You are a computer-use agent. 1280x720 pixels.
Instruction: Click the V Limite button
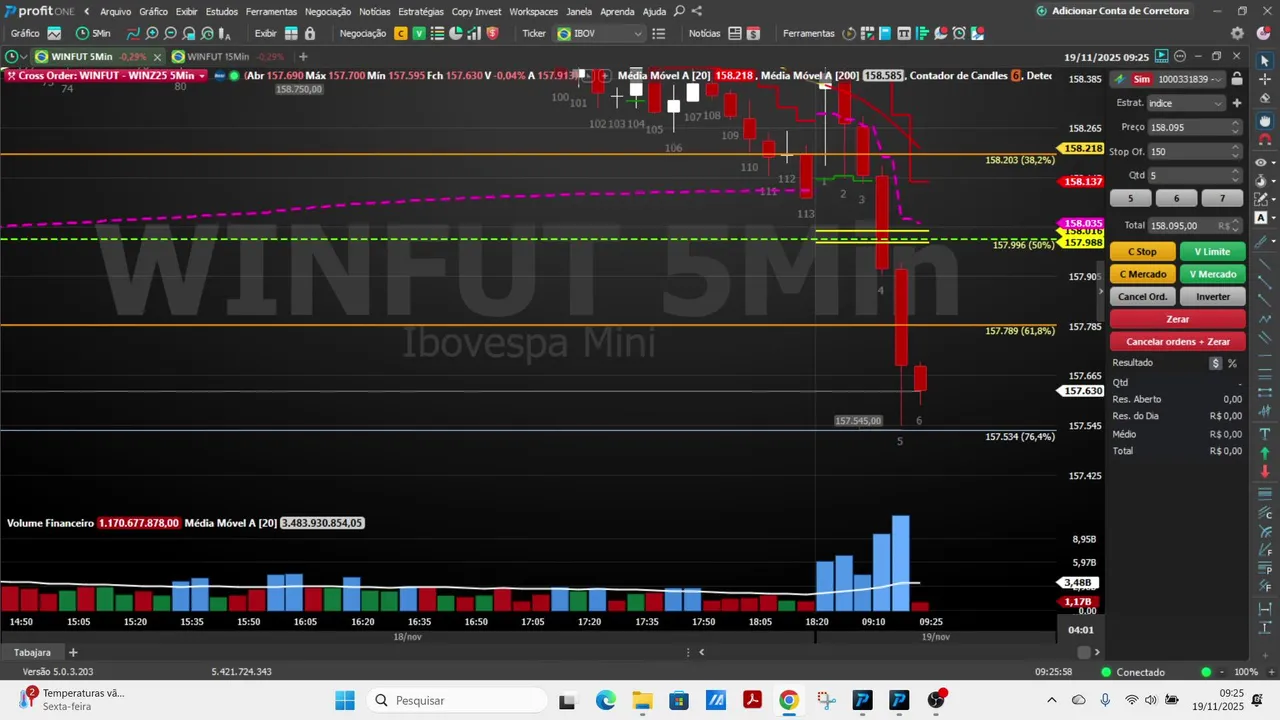click(x=1212, y=252)
